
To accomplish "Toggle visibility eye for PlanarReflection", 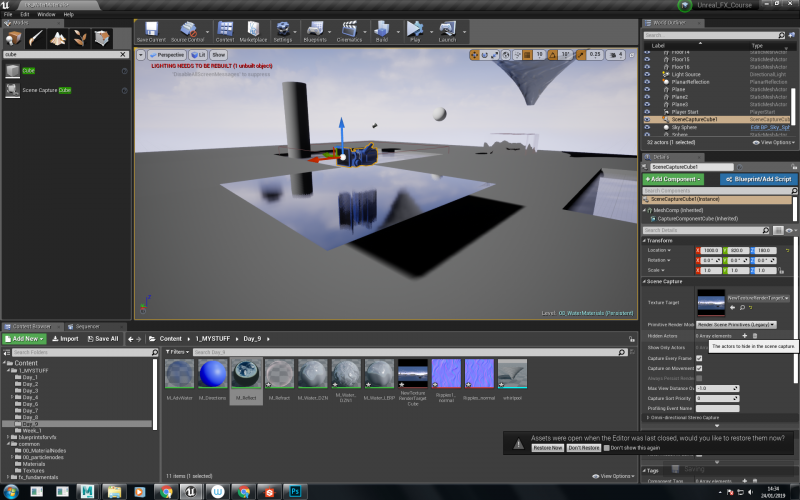I will point(647,82).
